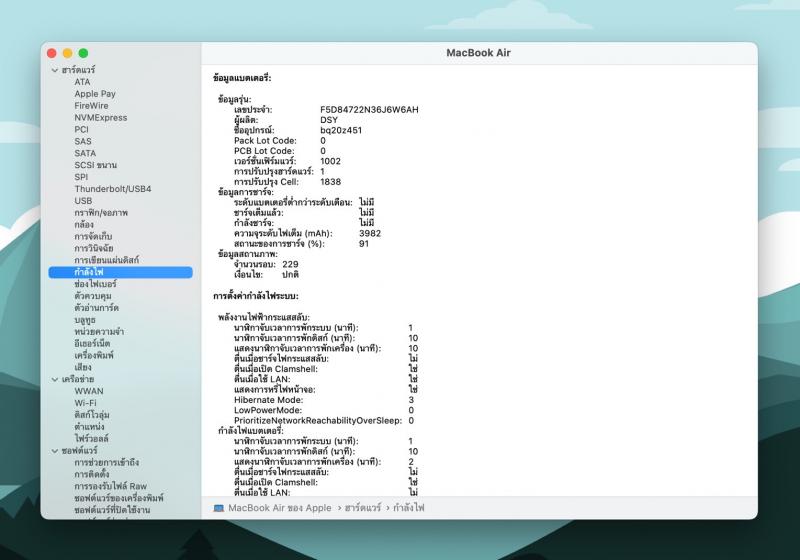Viewport: 800px width, 560px height.
Task: Open the Wi-Fi network entry
Action: point(85,403)
